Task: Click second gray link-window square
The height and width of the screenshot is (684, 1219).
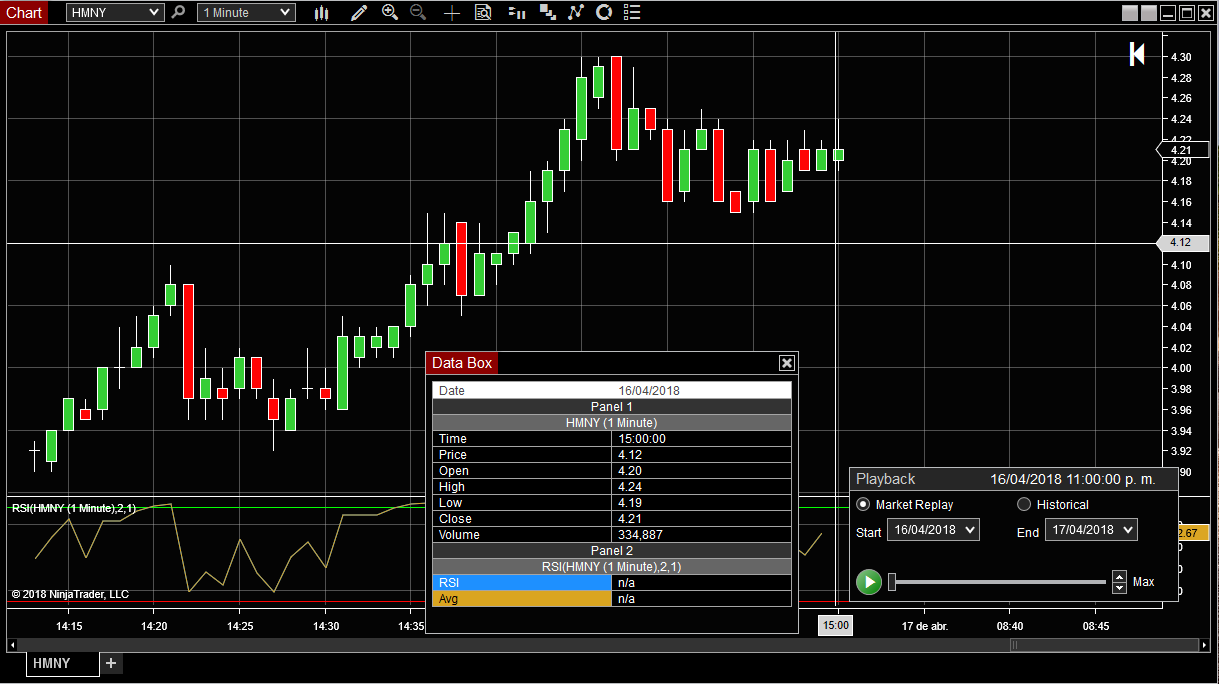Action: click(x=1149, y=13)
